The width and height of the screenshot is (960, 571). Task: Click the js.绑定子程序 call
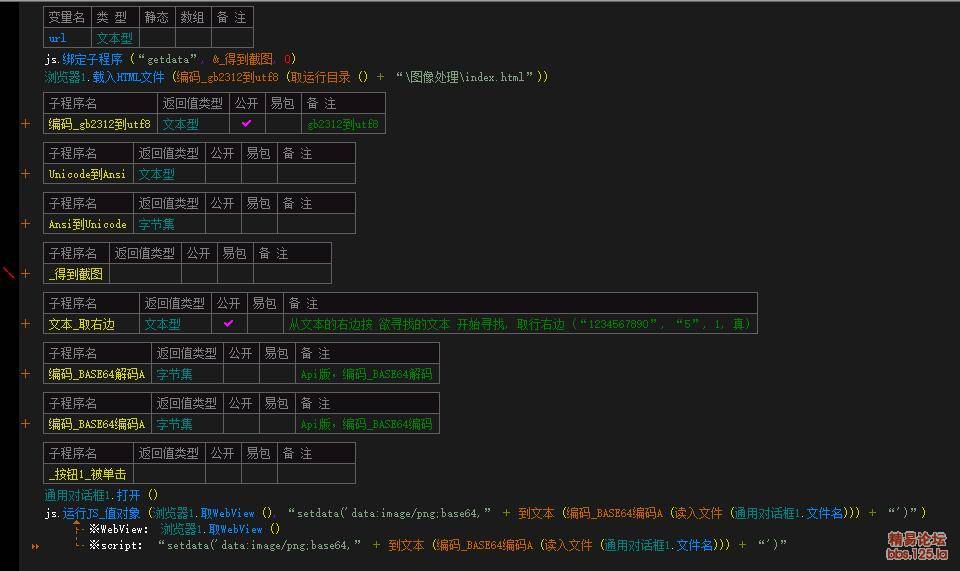[x=84, y=59]
